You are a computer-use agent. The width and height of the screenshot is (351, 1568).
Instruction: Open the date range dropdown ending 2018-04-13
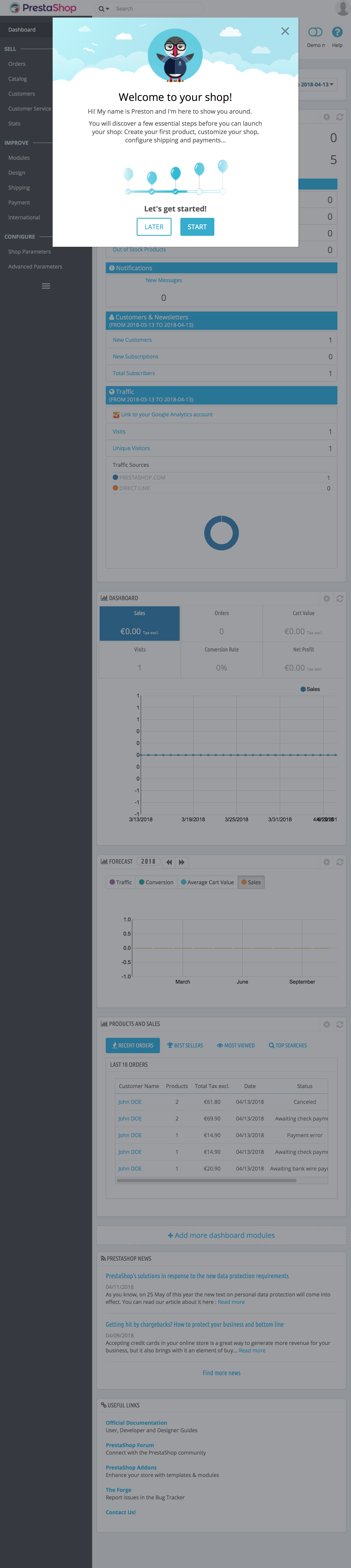(x=317, y=85)
